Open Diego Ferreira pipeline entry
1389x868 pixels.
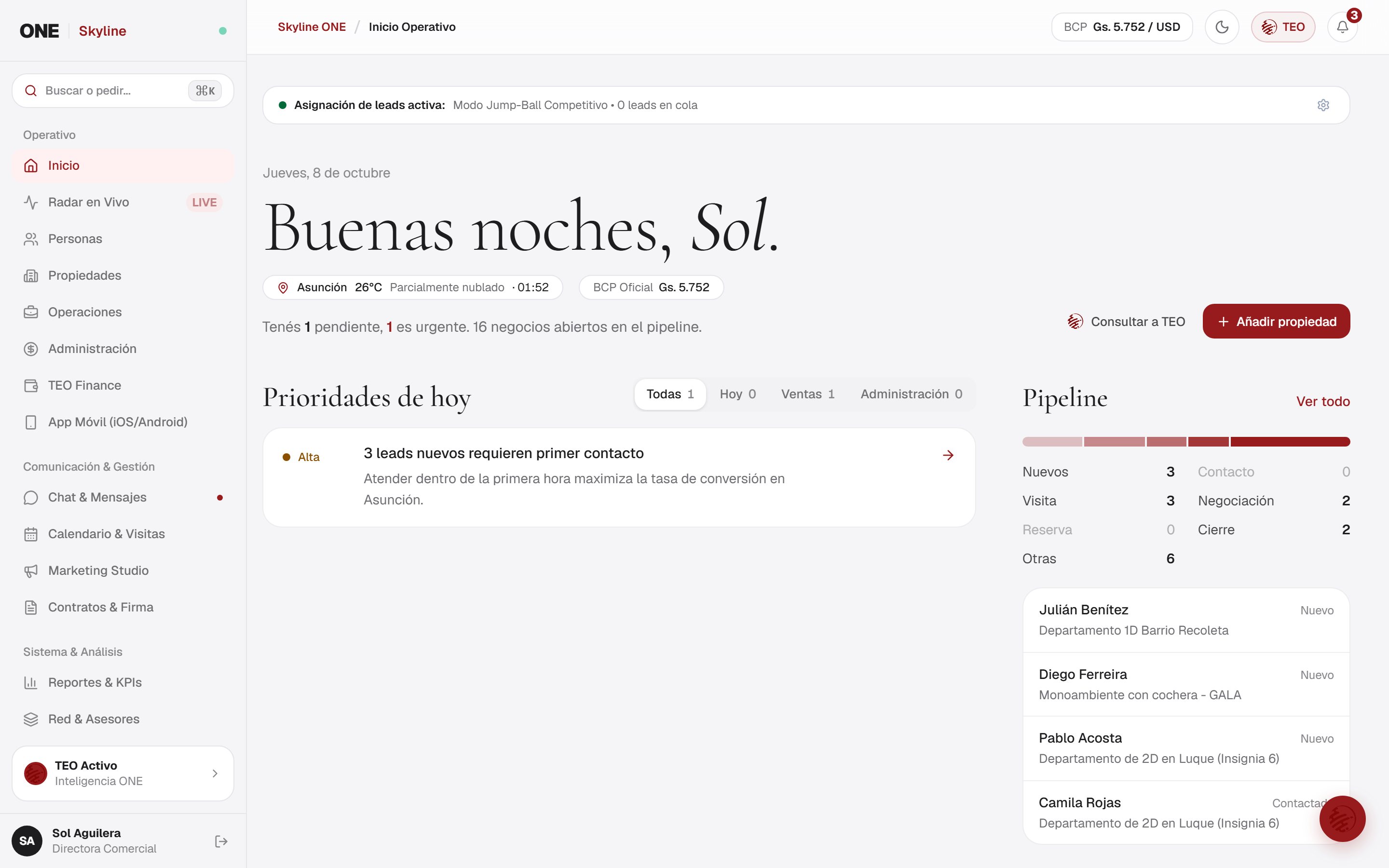tap(1186, 684)
